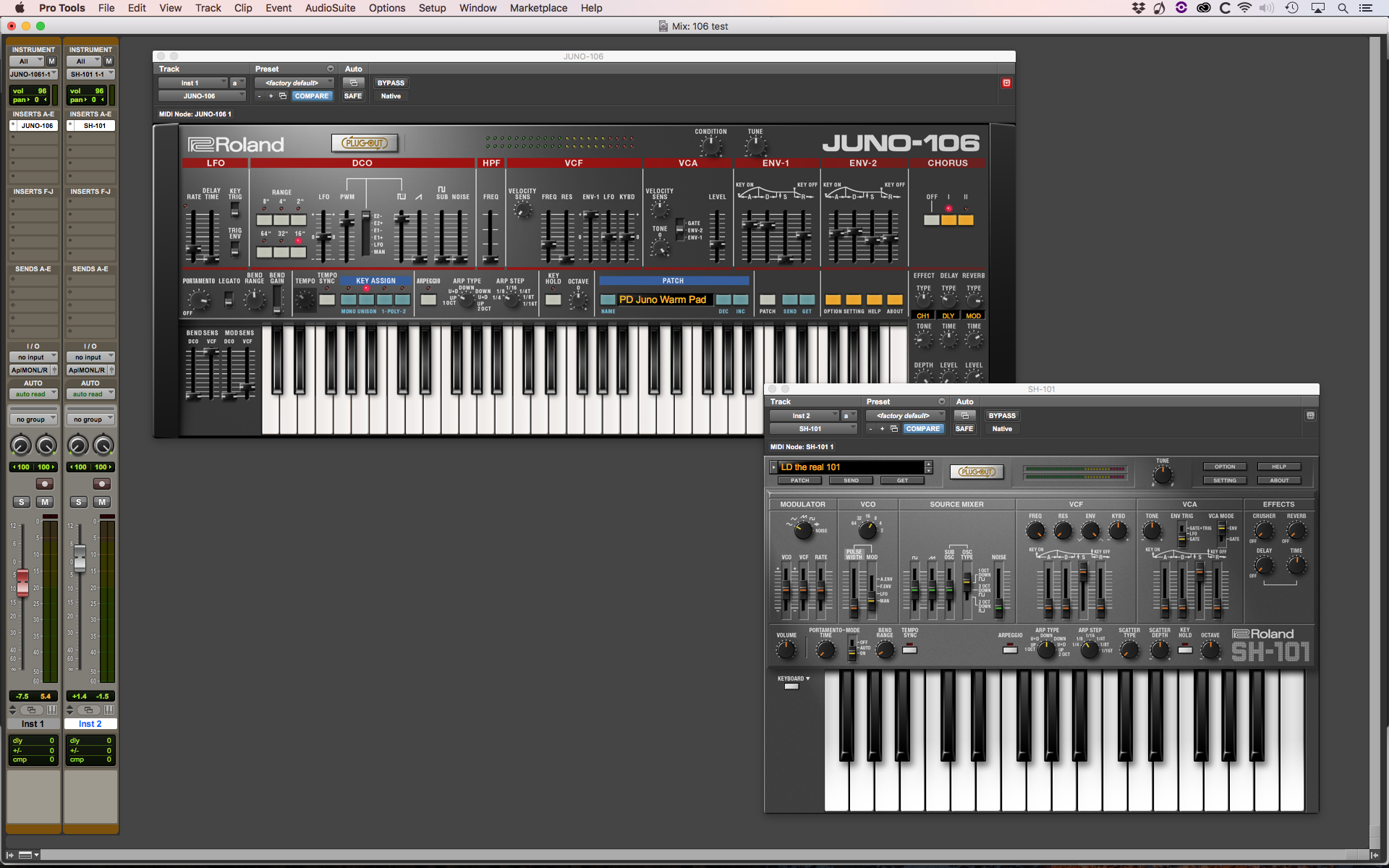Click the SAFE button in JUNO-106 window
This screenshot has width=1389, height=868.
click(353, 96)
